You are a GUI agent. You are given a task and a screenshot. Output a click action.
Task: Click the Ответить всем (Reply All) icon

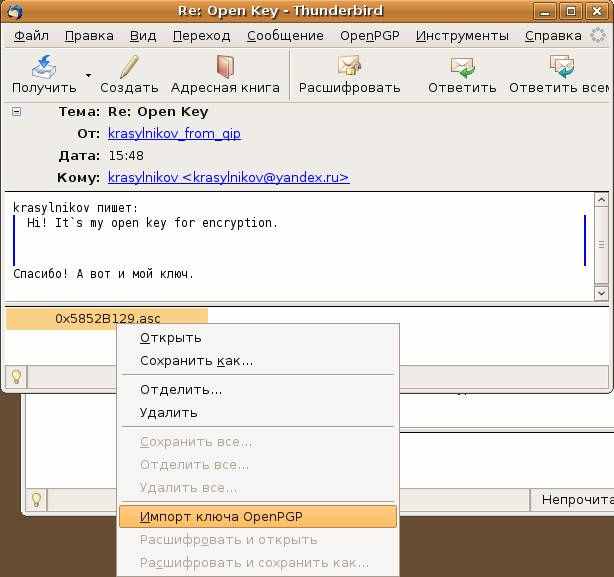[x=562, y=67]
